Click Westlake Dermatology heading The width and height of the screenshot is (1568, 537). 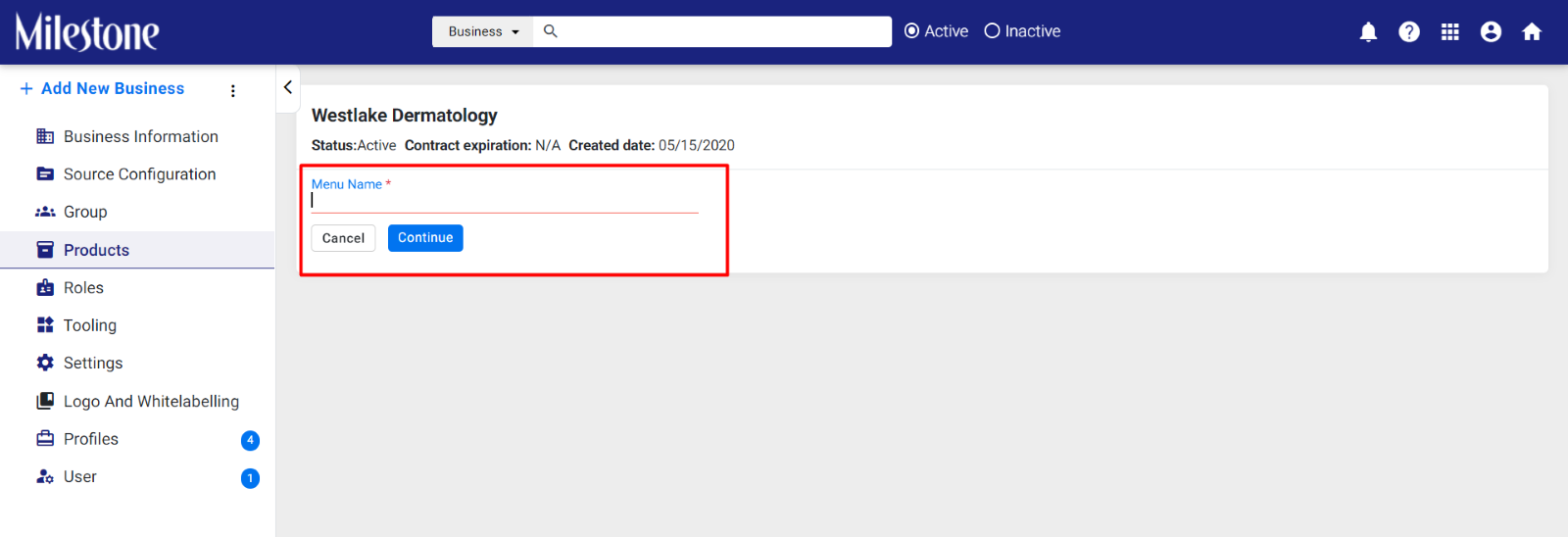pyautogui.click(x=405, y=116)
